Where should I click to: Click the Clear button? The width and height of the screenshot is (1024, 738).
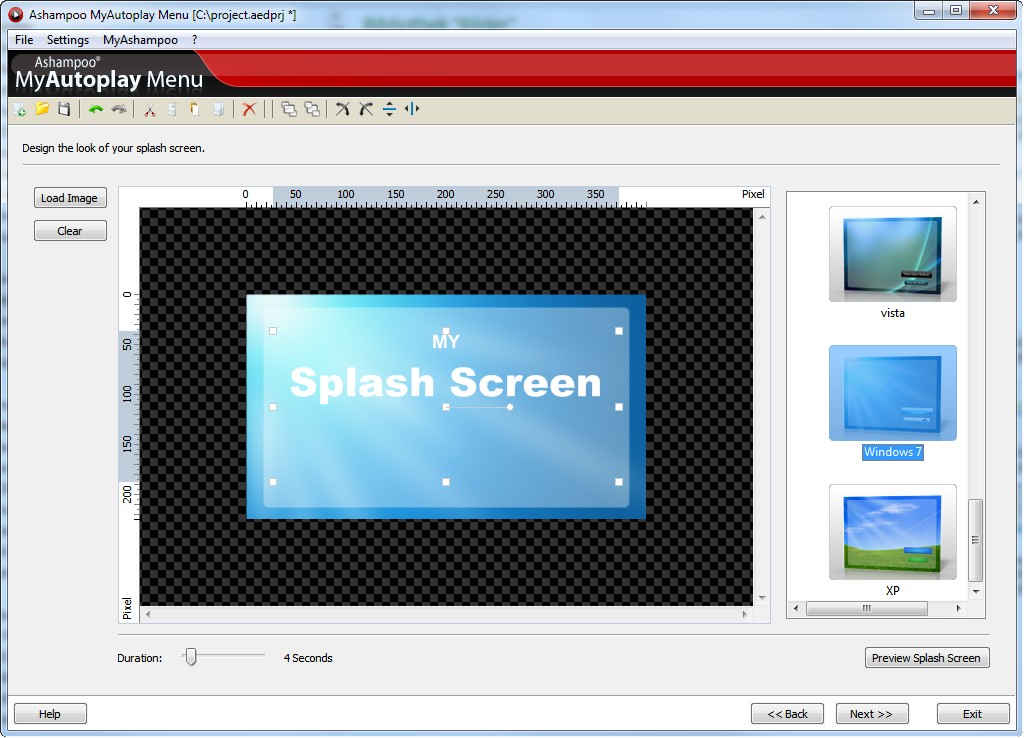pyautogui.click(x=70, y=231)
